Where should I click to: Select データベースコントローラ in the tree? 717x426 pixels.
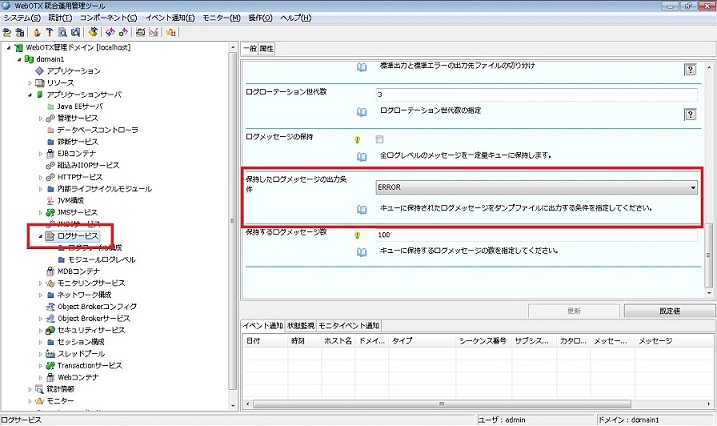[97, 130]
